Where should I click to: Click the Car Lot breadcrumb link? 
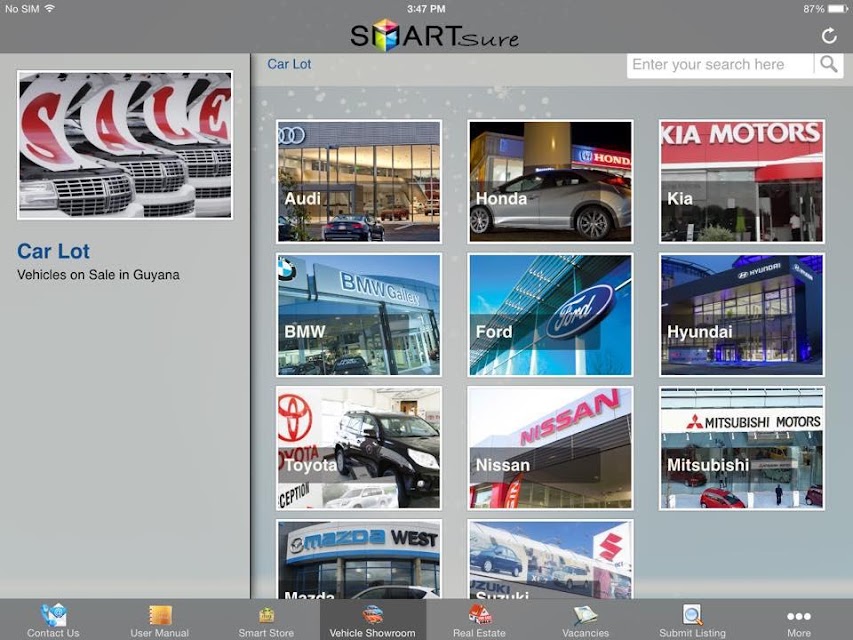point(289,64)
